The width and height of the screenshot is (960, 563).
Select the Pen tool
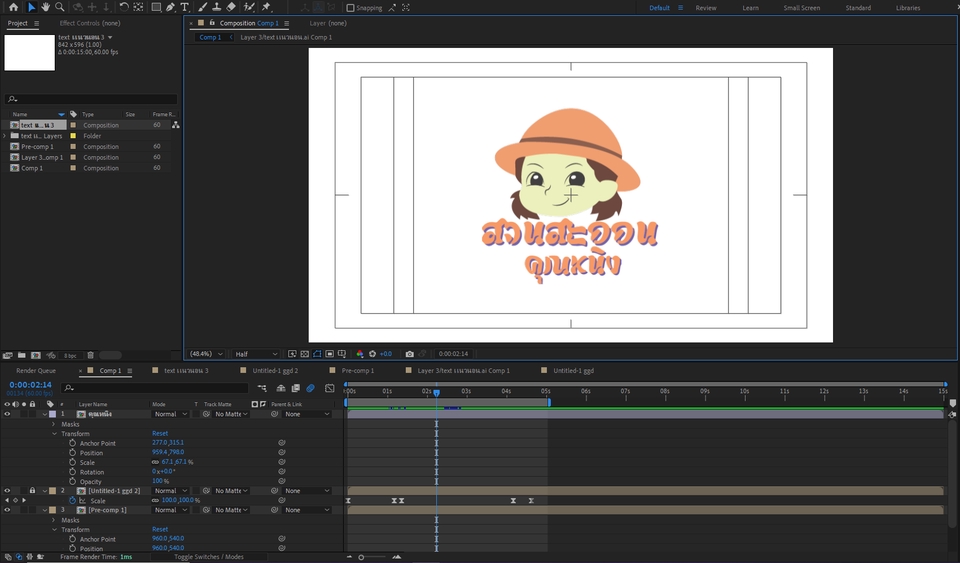click(x=171, y=7)
